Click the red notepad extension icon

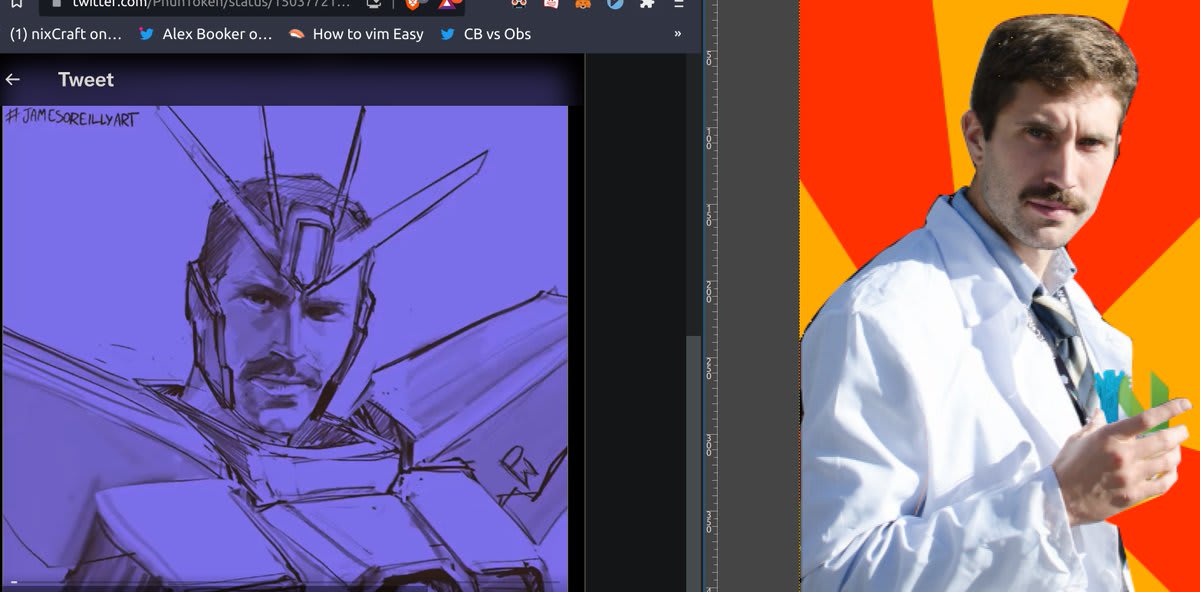point(551,3)
